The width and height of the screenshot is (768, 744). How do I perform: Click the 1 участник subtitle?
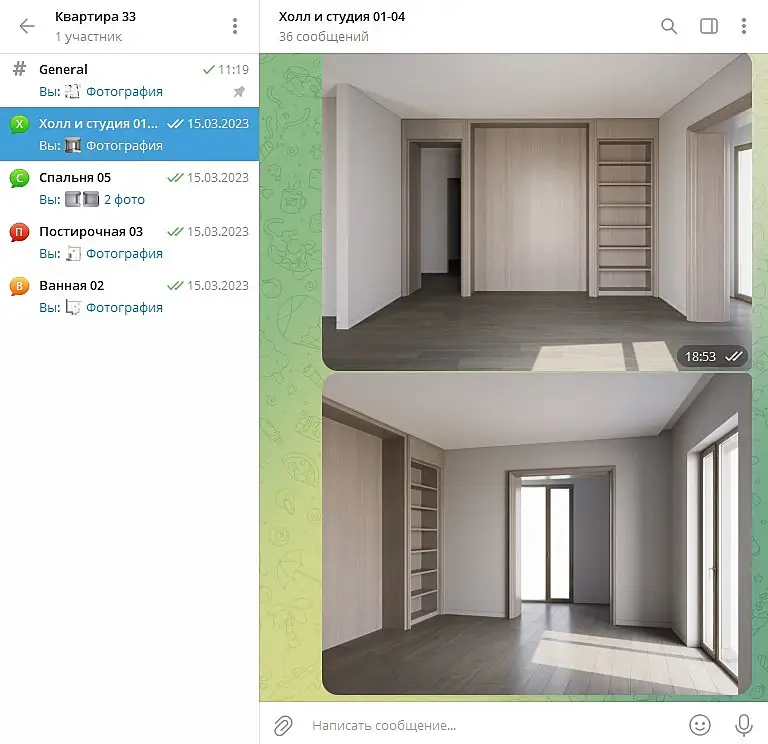(88, 37)
